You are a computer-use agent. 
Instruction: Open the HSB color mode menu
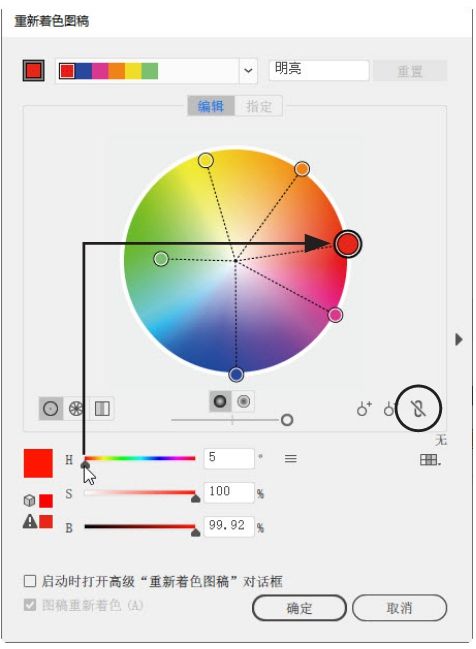pos(291,459)
